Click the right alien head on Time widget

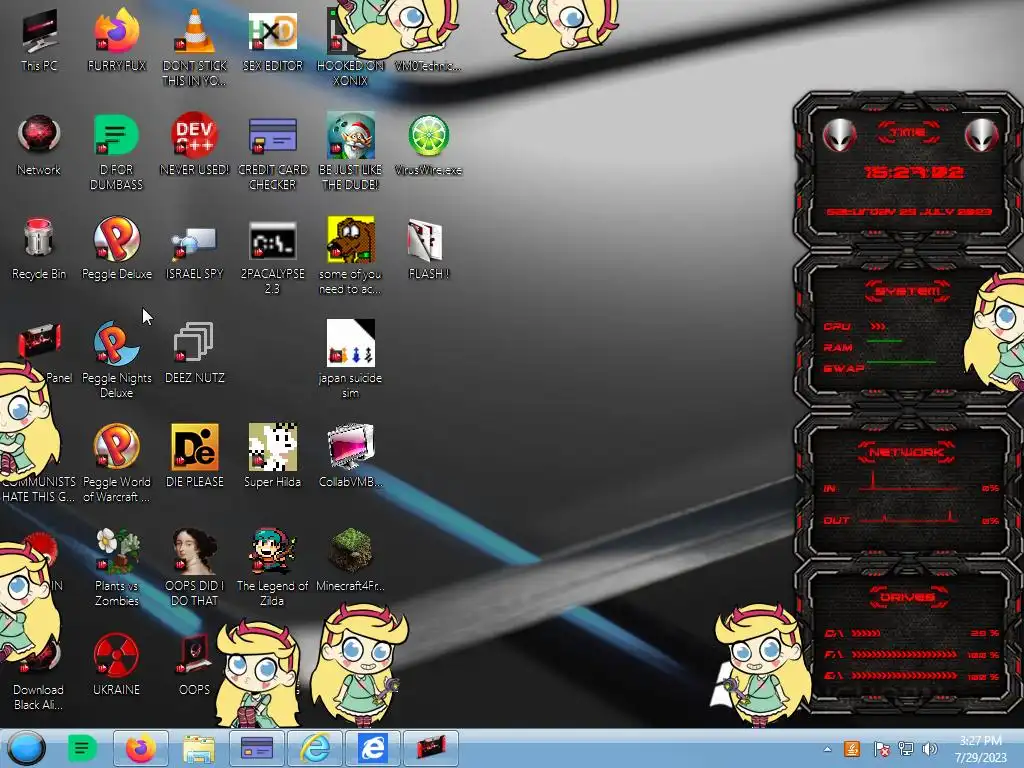coord(981,135)
